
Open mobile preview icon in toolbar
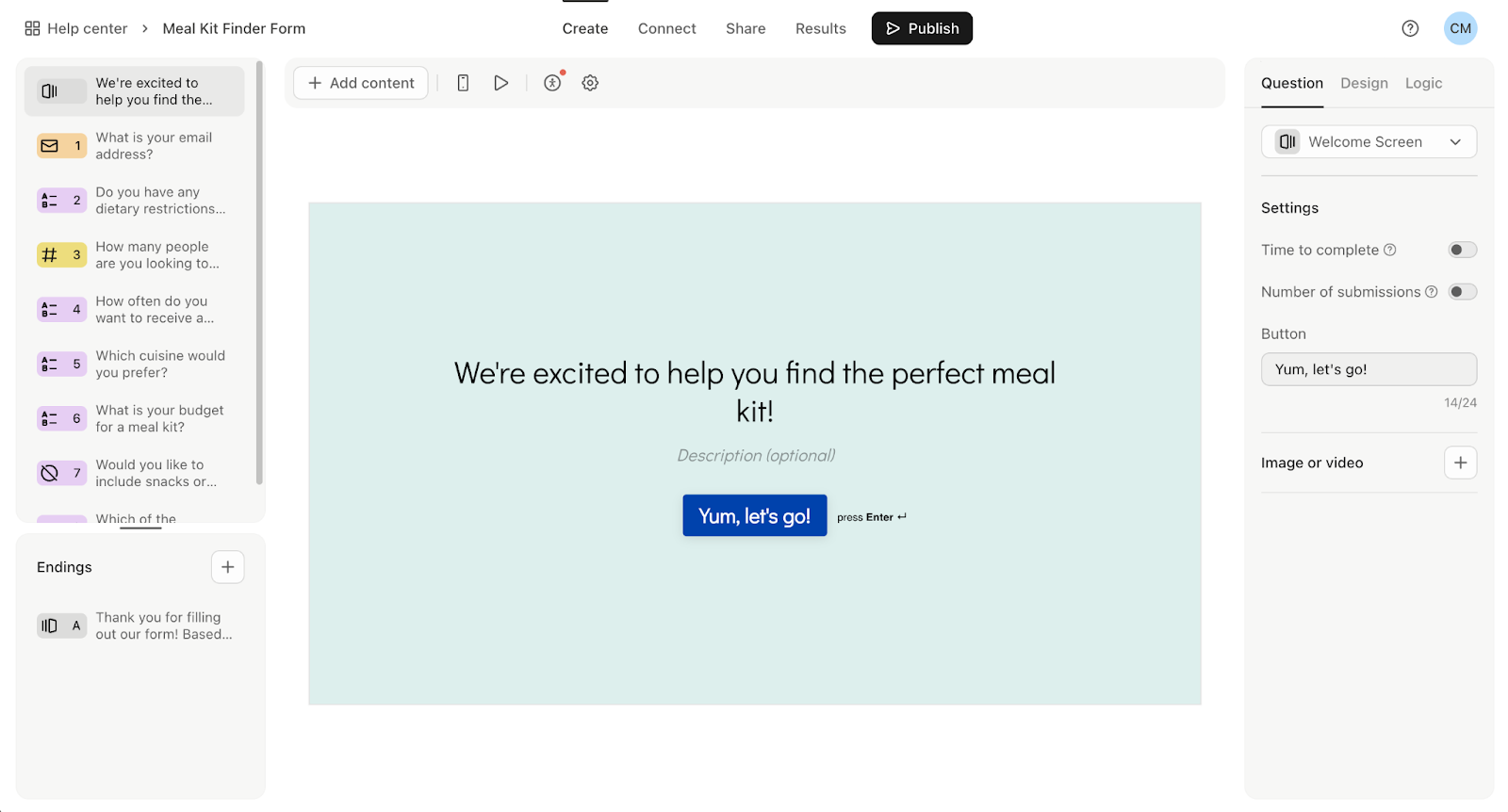point(463,83)
